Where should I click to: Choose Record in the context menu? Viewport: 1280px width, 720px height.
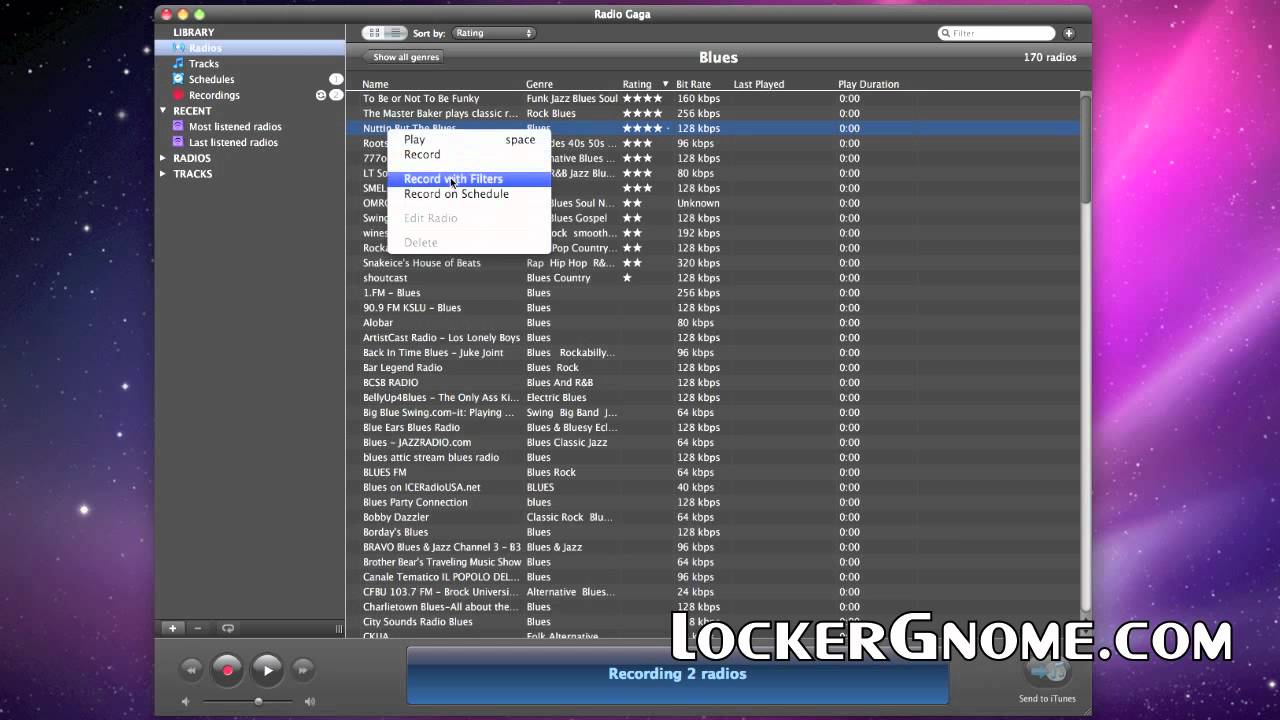pos(469,155)
